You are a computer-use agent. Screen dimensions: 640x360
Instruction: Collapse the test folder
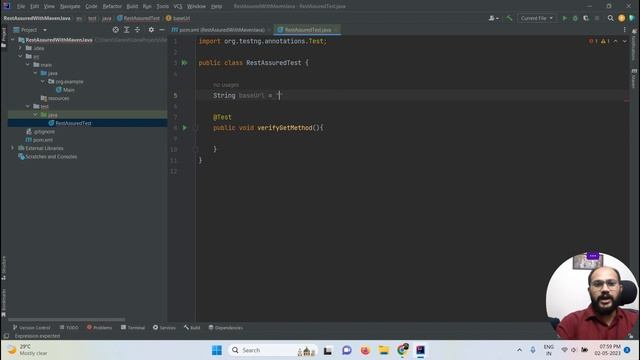tap(28, 106)
